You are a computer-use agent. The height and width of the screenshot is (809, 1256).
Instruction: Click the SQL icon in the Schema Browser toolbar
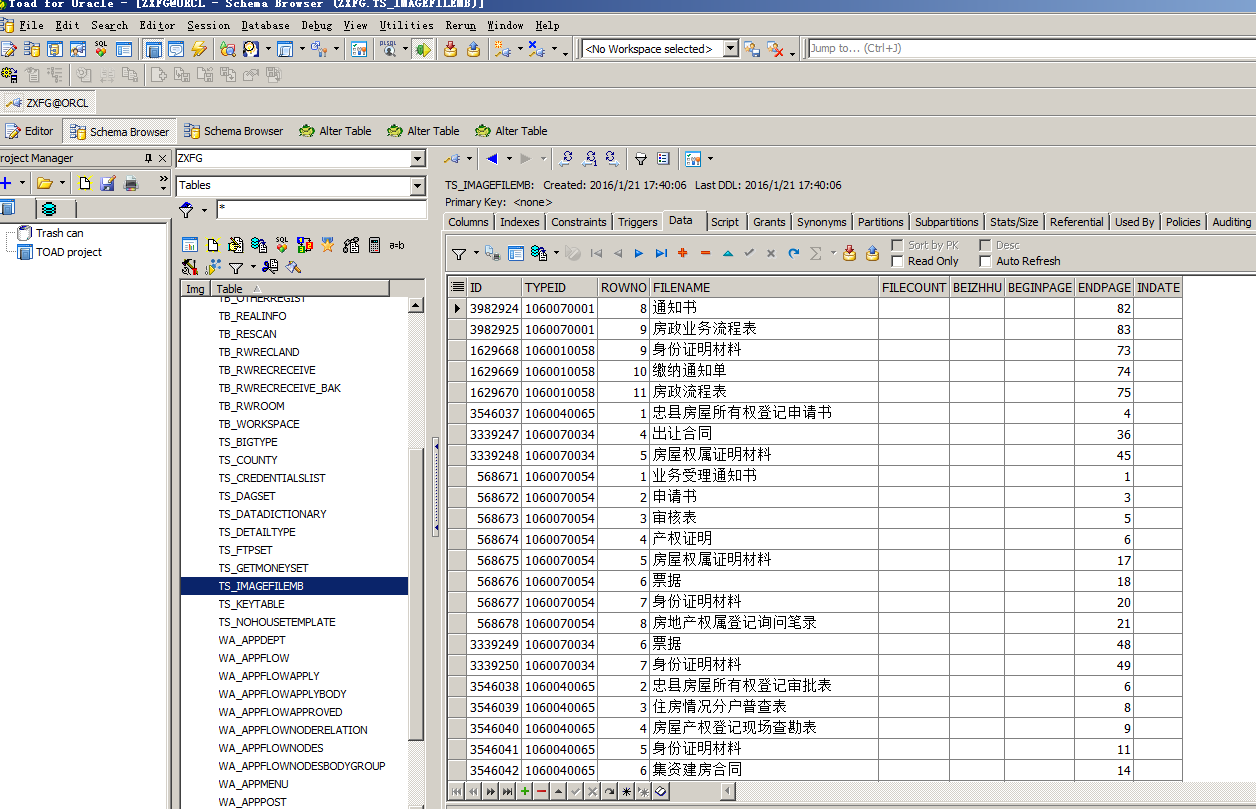pos(281,246)
